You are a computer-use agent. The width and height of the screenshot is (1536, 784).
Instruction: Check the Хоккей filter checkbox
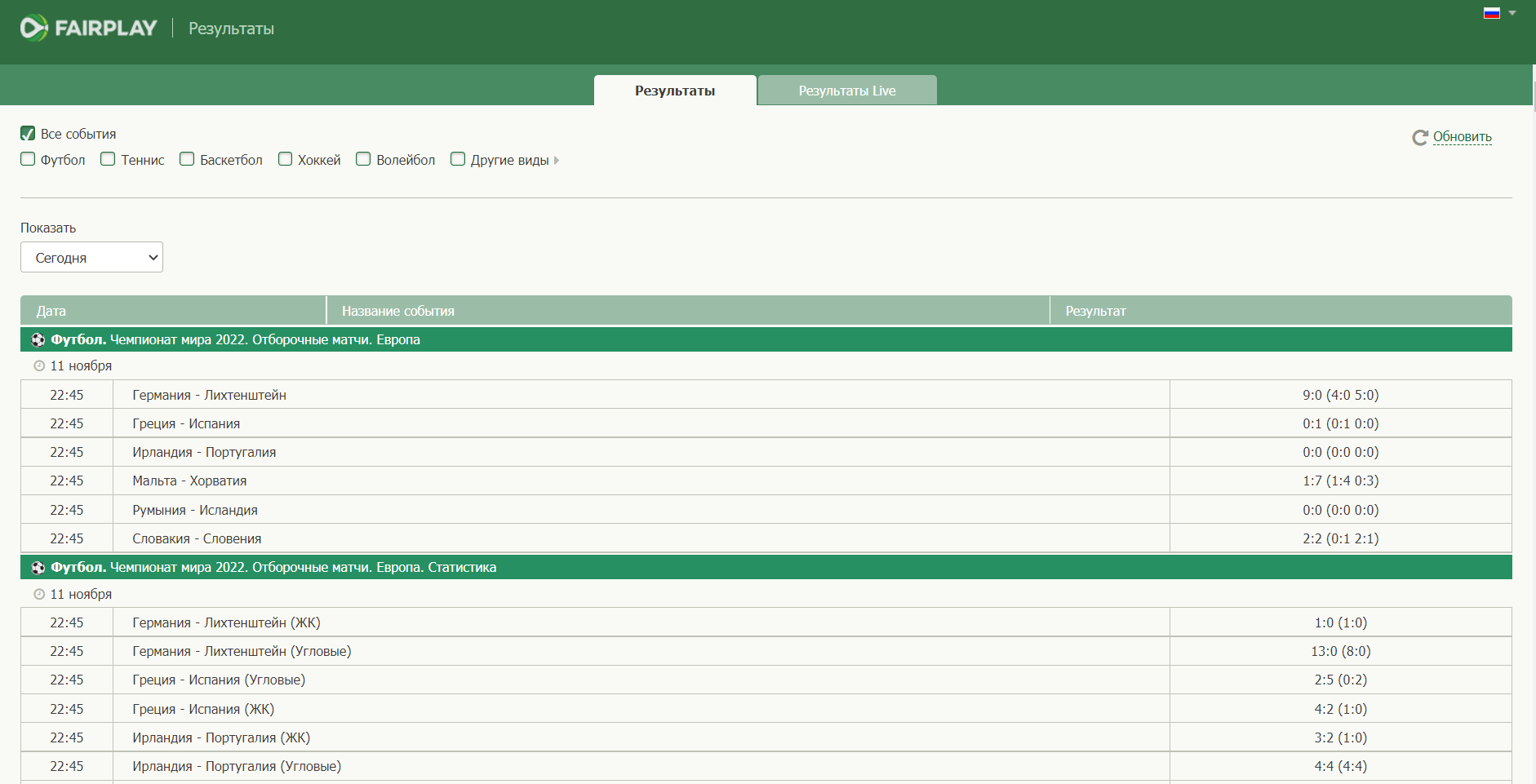pos(285,159)
